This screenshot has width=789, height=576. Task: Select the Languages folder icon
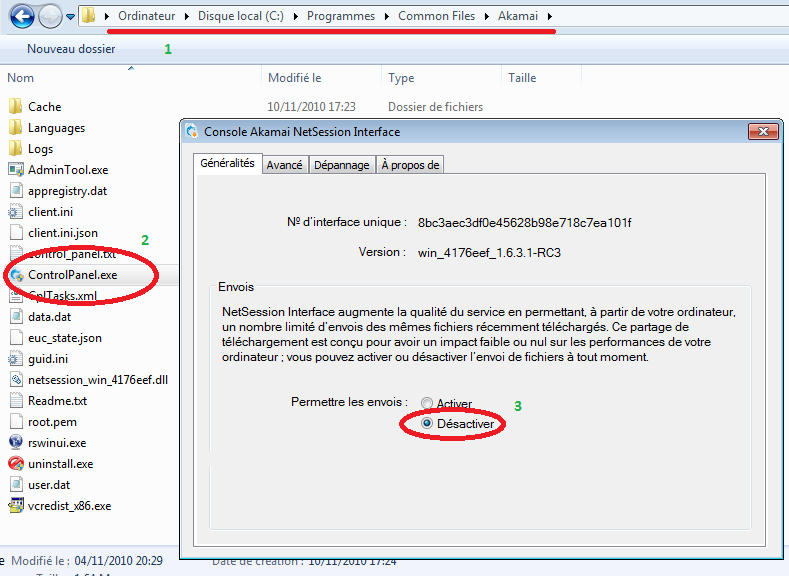[x=16, y=127]
